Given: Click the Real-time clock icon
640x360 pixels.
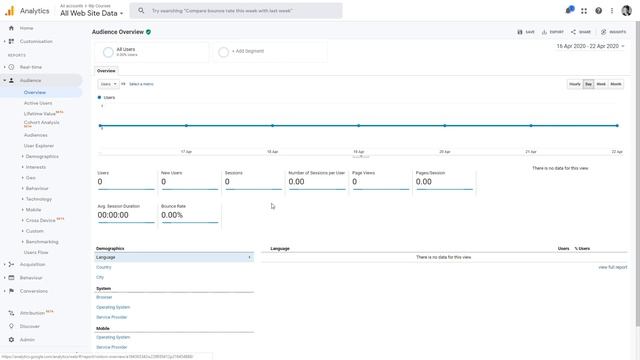Looking at the screenshot, I should [x=11, y=67].
